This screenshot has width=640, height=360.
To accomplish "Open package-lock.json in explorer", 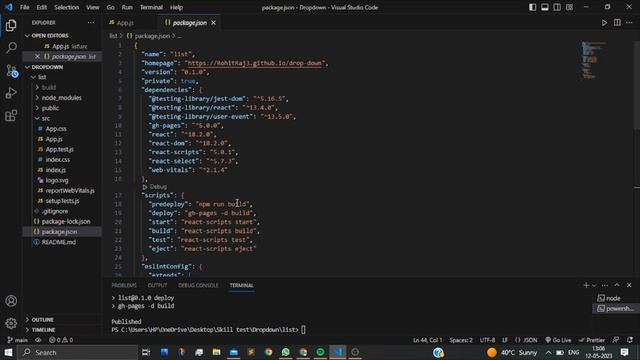I will click(x=66, y=222).
